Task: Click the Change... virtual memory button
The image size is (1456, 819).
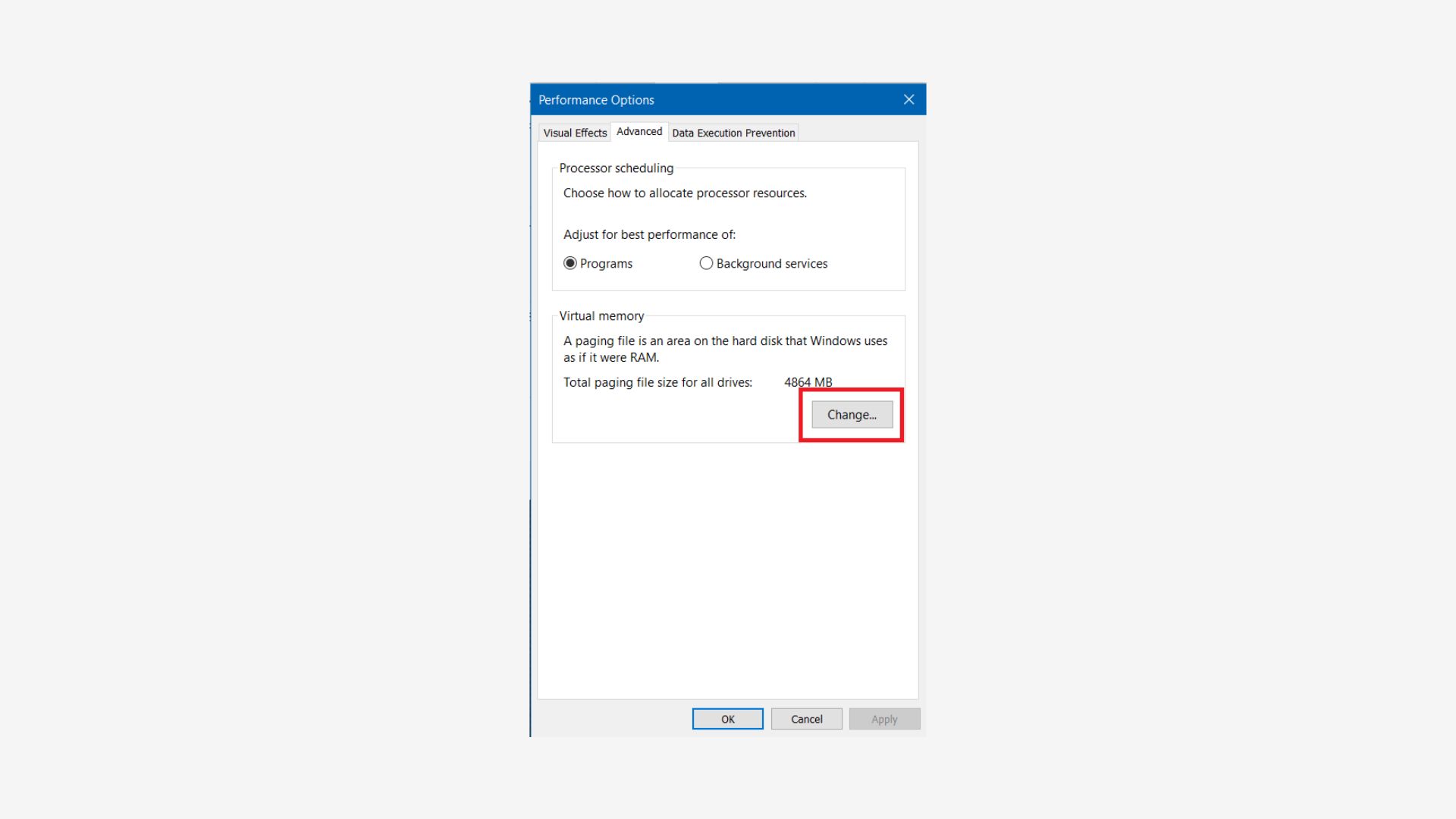Action: pos(852,415)
